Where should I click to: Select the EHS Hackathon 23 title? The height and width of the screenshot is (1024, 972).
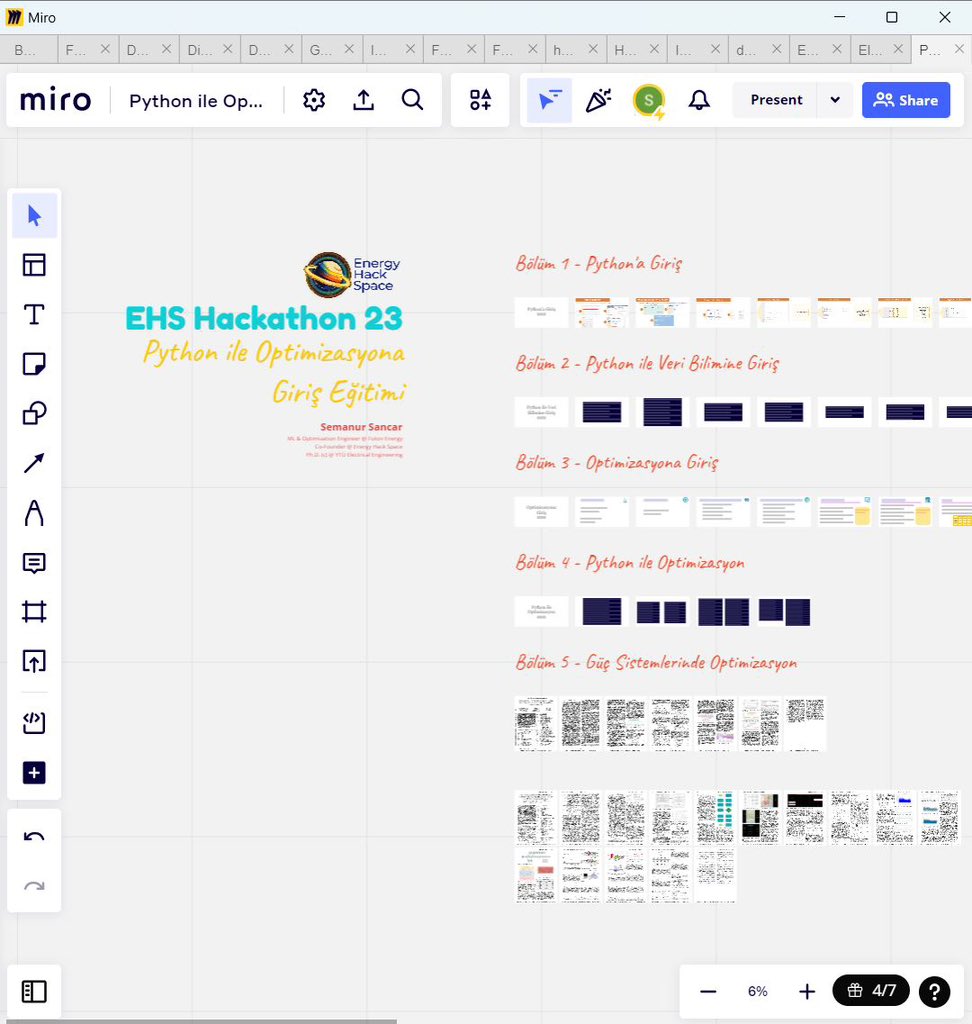point(264,319)
